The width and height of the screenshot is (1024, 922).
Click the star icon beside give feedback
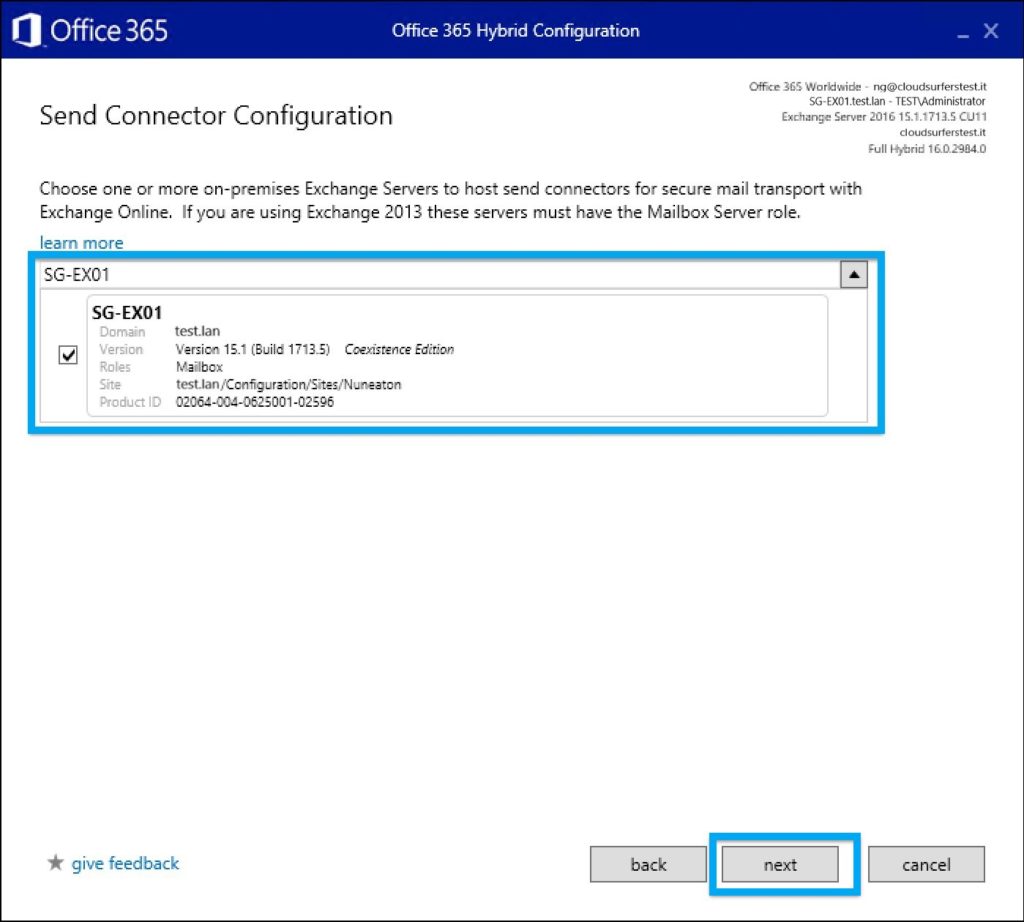click(56, 863)
